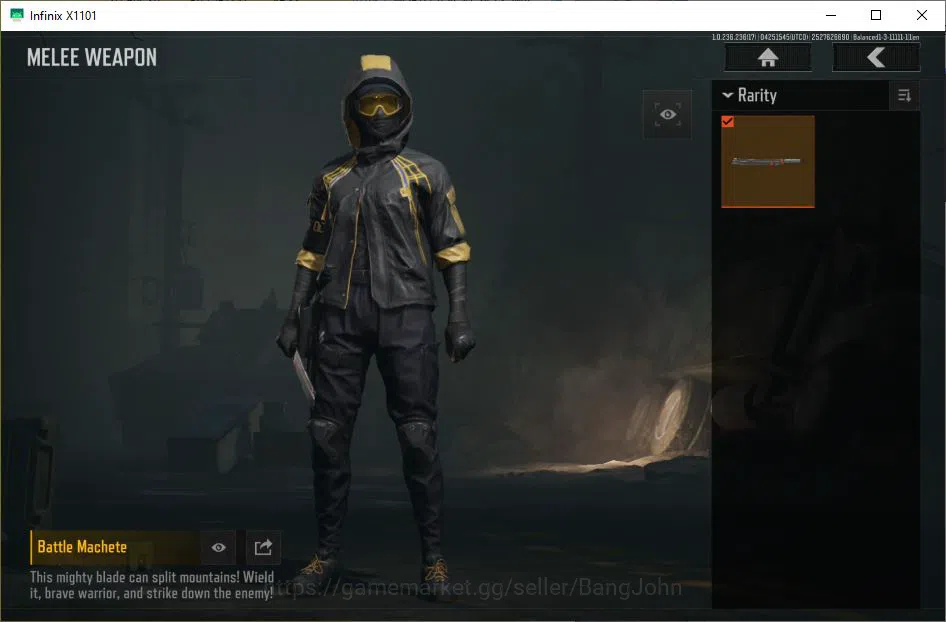This screenshot has width=946, height=622.
Task: Go back using the arrow button
Action: click(x=876, y=58)
